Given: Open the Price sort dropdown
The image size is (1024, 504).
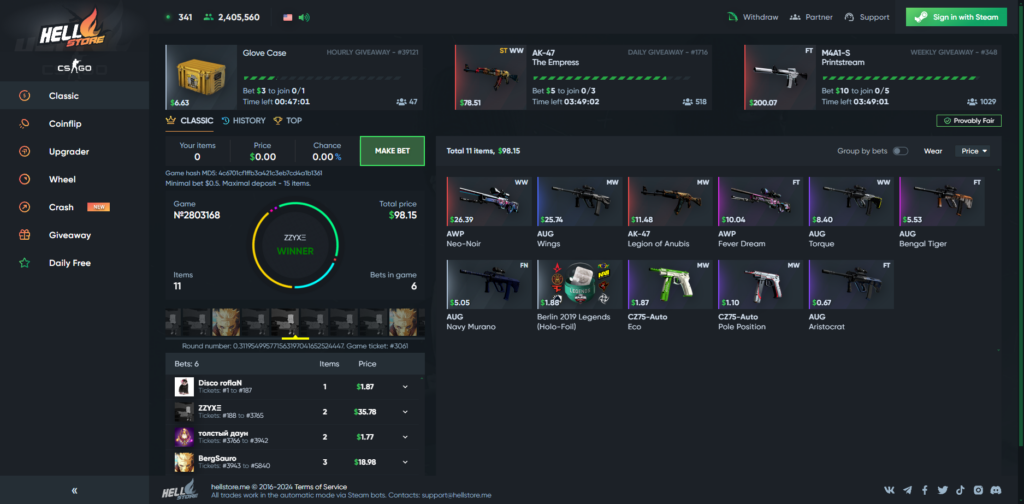Looking at the screenshot, I should [972, 151].
